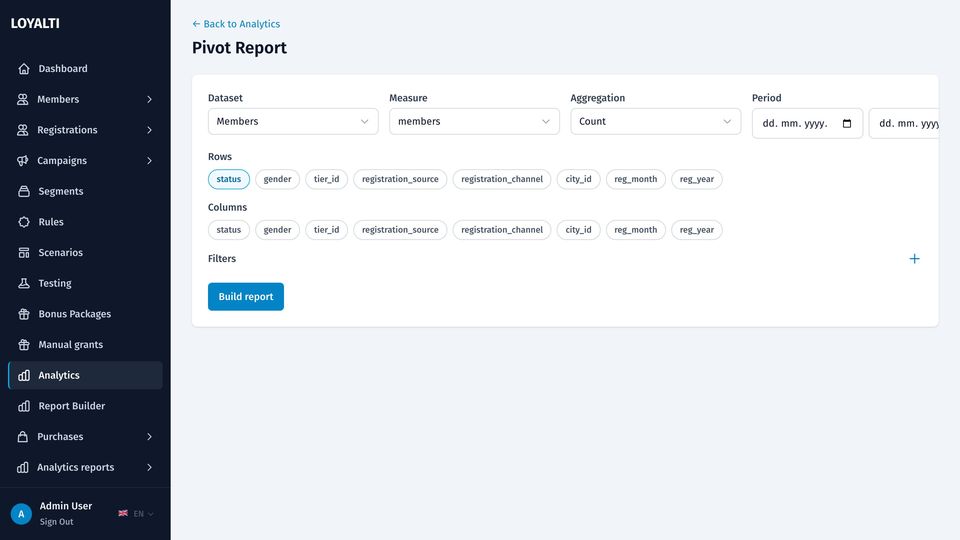Toggle registration_source chip in Columns
Image resolution: width=960 pixels, height=540 pixels.
pos(400,230)
